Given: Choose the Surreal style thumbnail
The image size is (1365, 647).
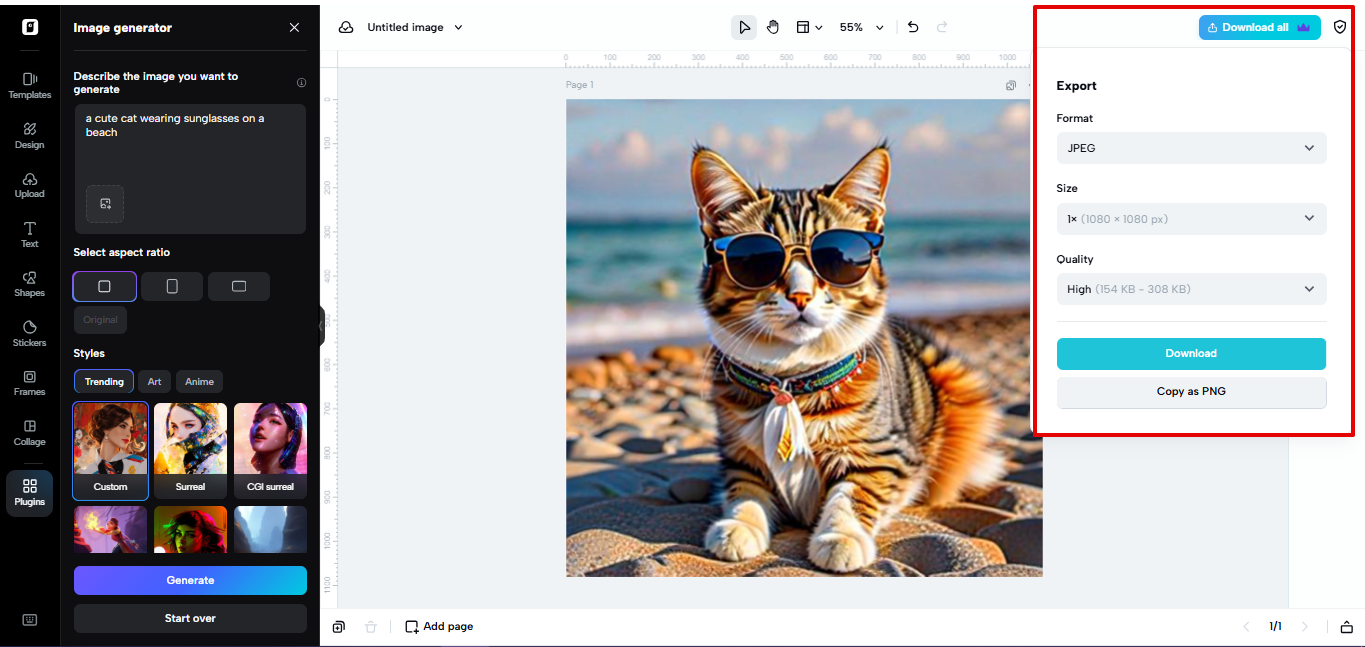Looking at the screenshot, I should pos(190,450).
